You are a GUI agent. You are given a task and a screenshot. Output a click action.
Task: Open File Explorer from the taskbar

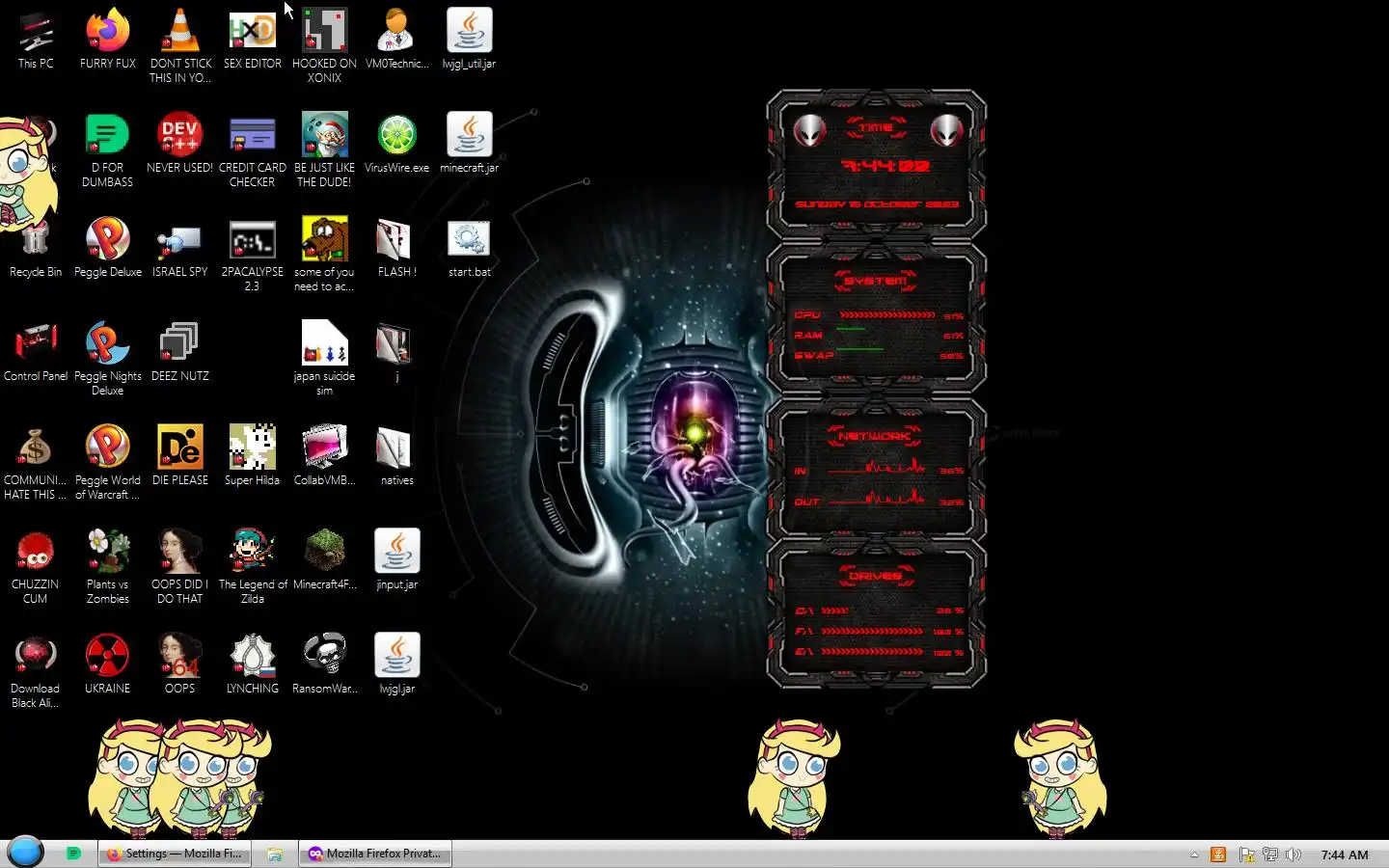(x=275, y=854)
